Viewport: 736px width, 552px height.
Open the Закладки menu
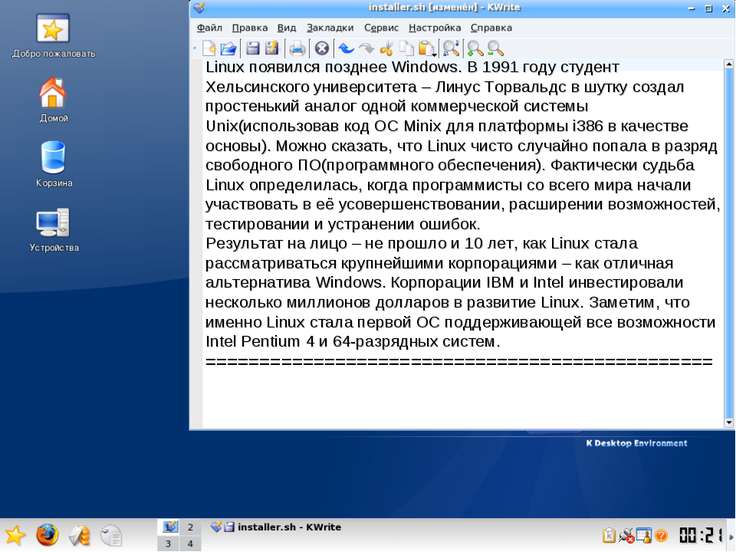[x=330, y=28]
